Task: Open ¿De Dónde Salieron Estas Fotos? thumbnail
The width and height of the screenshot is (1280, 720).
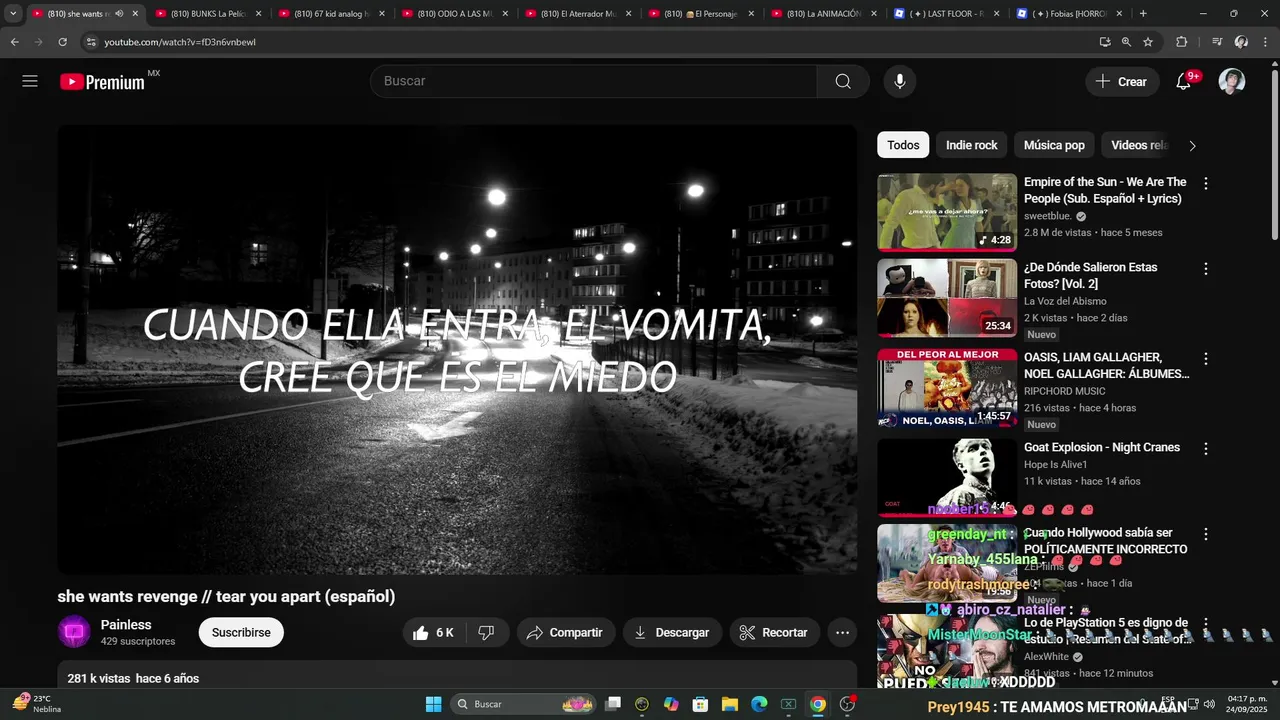Action: [947, 298]
